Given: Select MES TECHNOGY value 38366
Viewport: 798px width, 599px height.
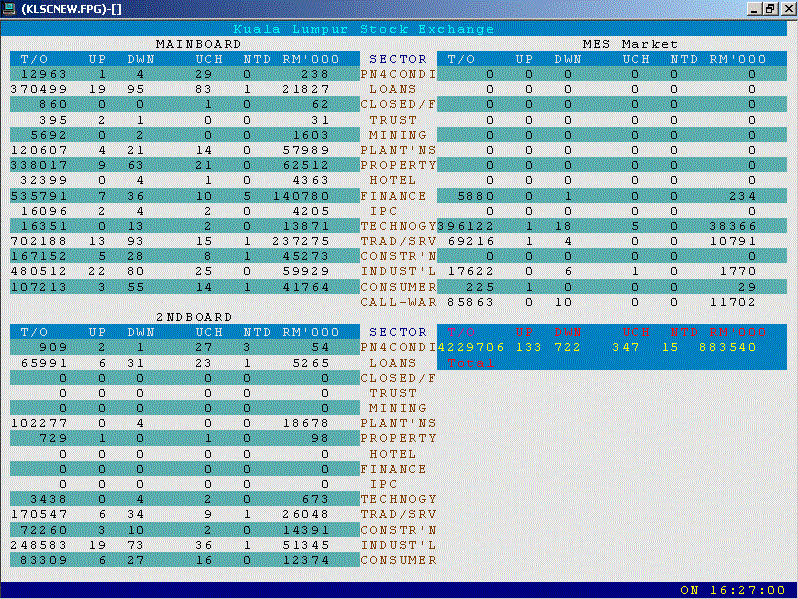Looking at the screenshot, I should click(x=733, y=226).
